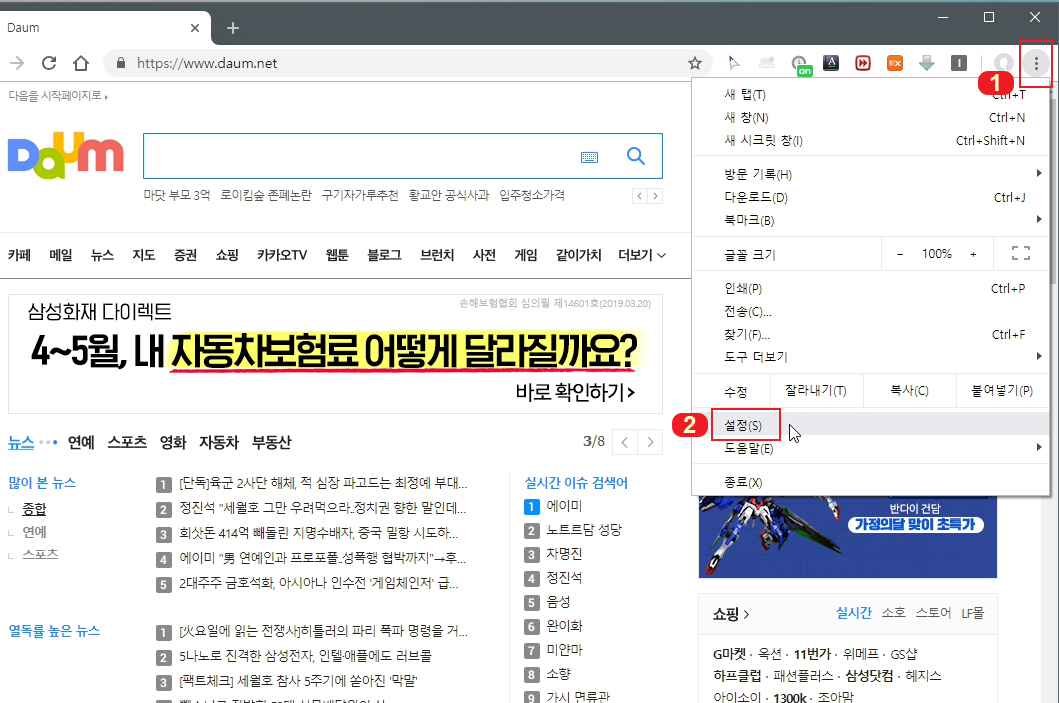Open 메일 in Daum navigation

click(x=61, y=255)
